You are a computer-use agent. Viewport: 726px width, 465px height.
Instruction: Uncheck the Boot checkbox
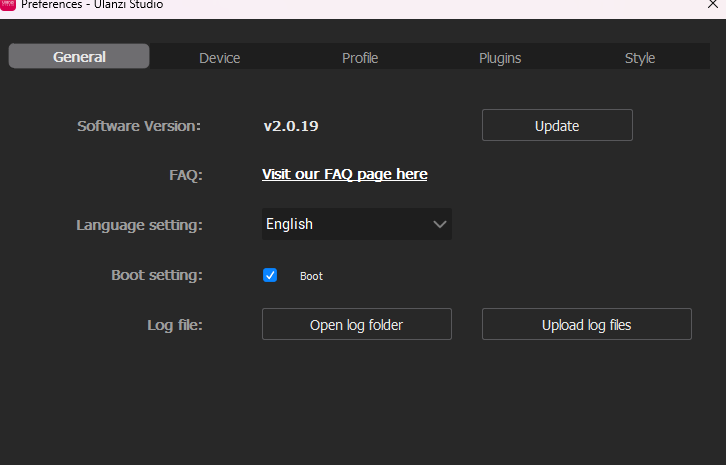coord(270,275)
